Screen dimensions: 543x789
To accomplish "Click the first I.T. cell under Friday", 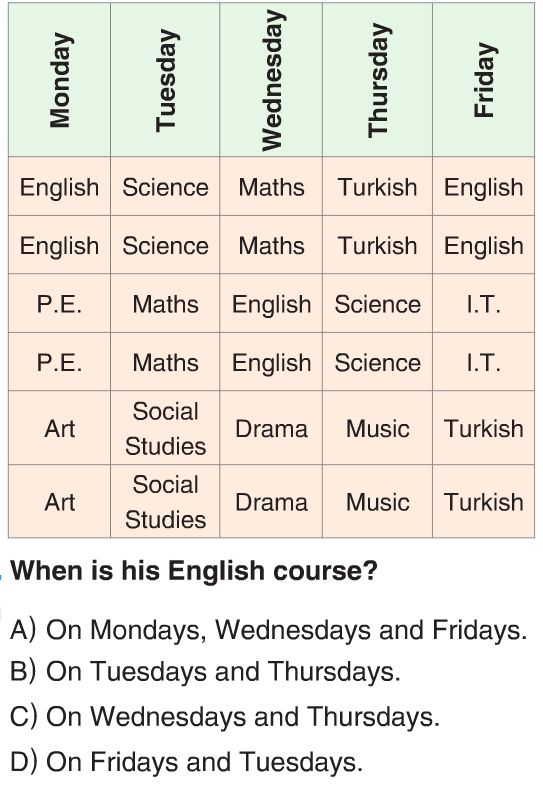I will coord(484,303).
